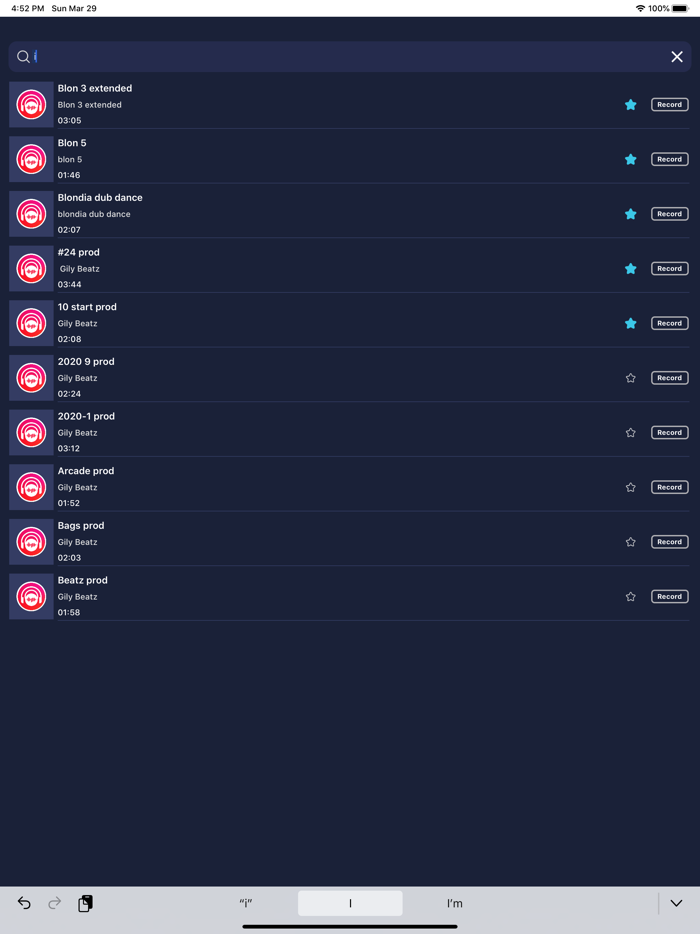Favorite the Beatz prod track
Screen dimensions: 700x934
click(x=630, y=596)
